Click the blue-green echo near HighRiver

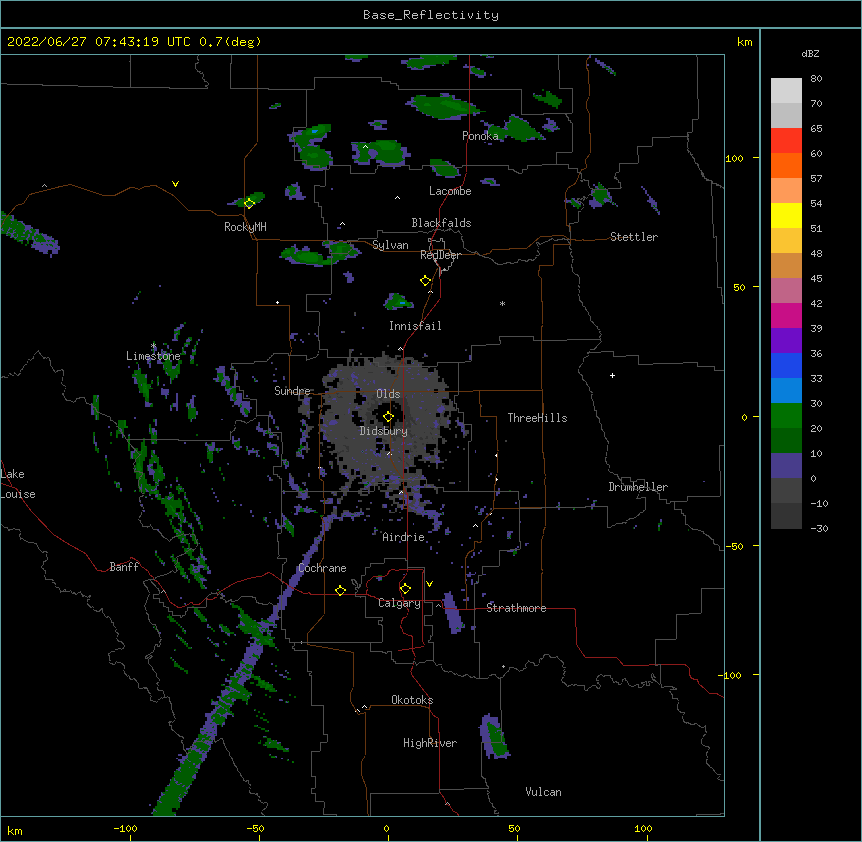pos(494,737)
